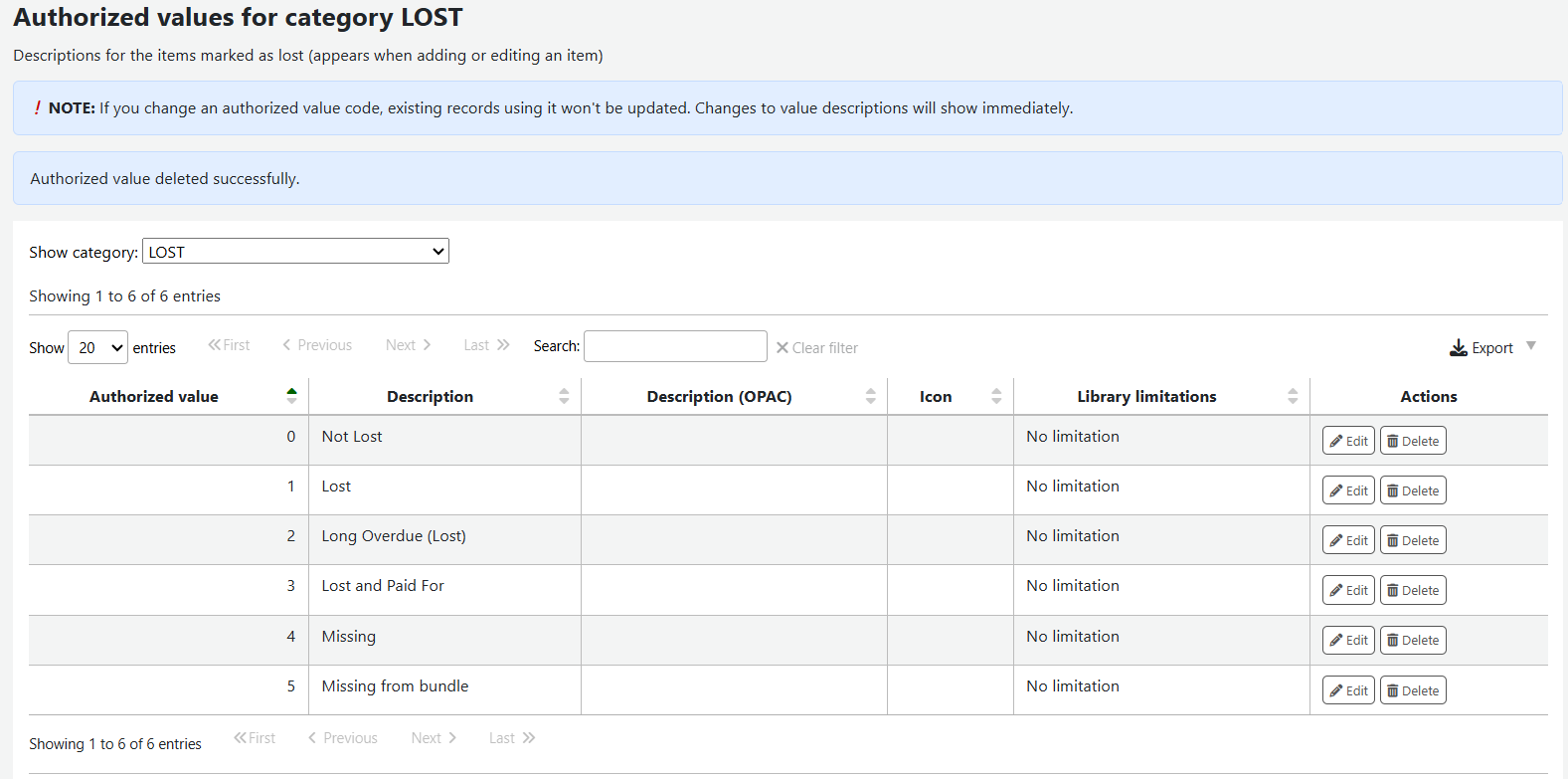
Task: Click the Export download icon
Action: pyautogui.click(x=1459, y=347)
